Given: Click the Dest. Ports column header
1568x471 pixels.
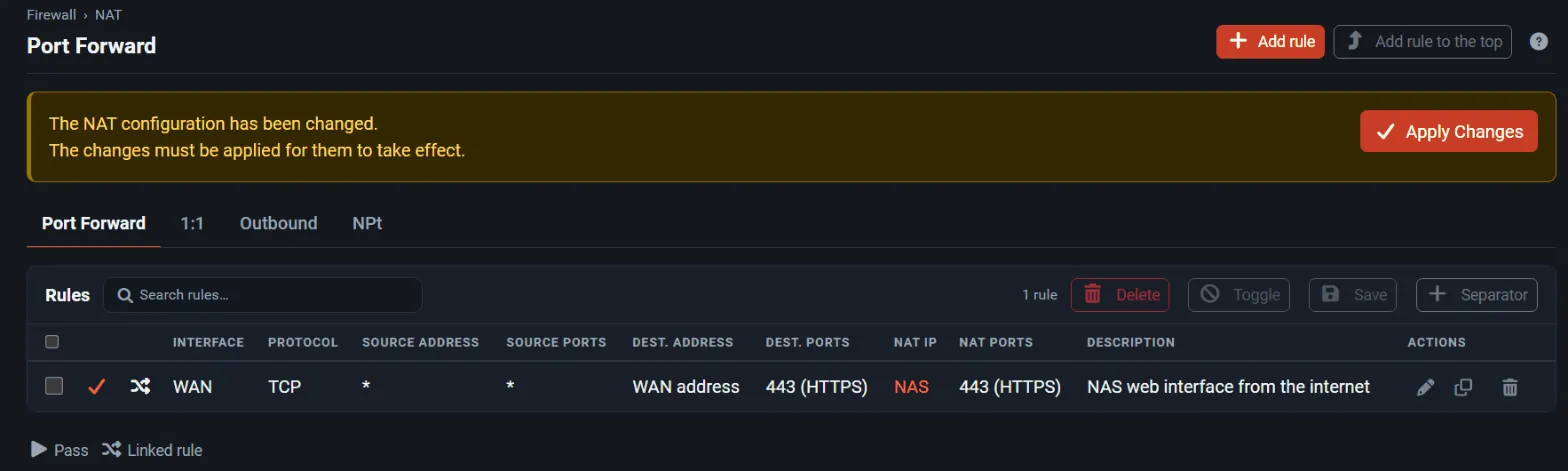Looking at the screenshot, I should click(807, 342).
